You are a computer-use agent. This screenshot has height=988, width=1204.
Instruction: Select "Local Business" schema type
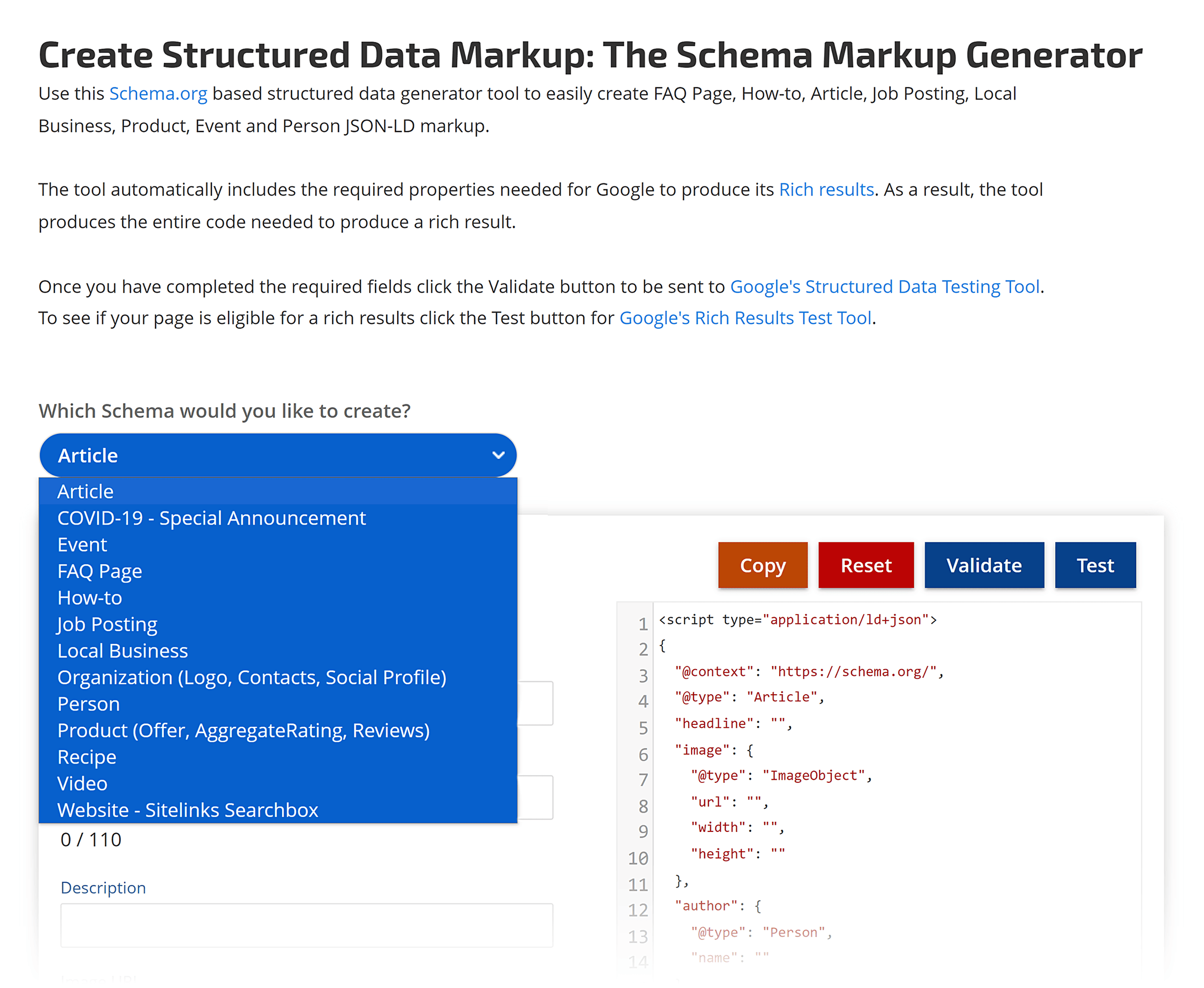click(x=122, y=650)
